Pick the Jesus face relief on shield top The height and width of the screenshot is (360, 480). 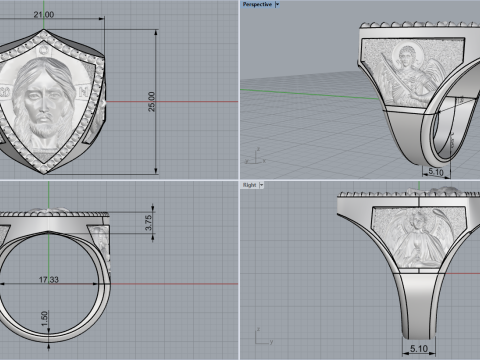(44, 103)
